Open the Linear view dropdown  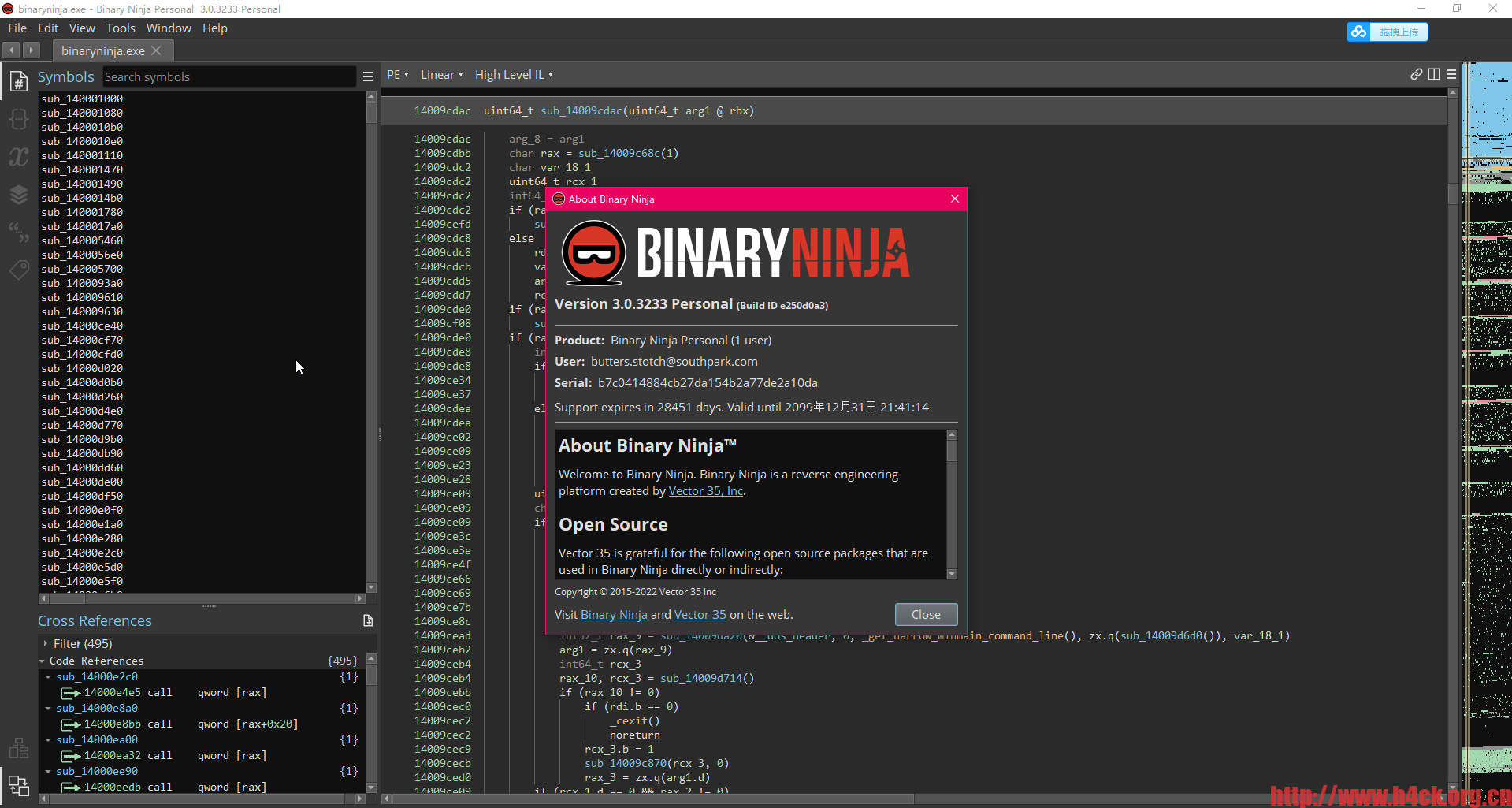click(x=441, y=75)
